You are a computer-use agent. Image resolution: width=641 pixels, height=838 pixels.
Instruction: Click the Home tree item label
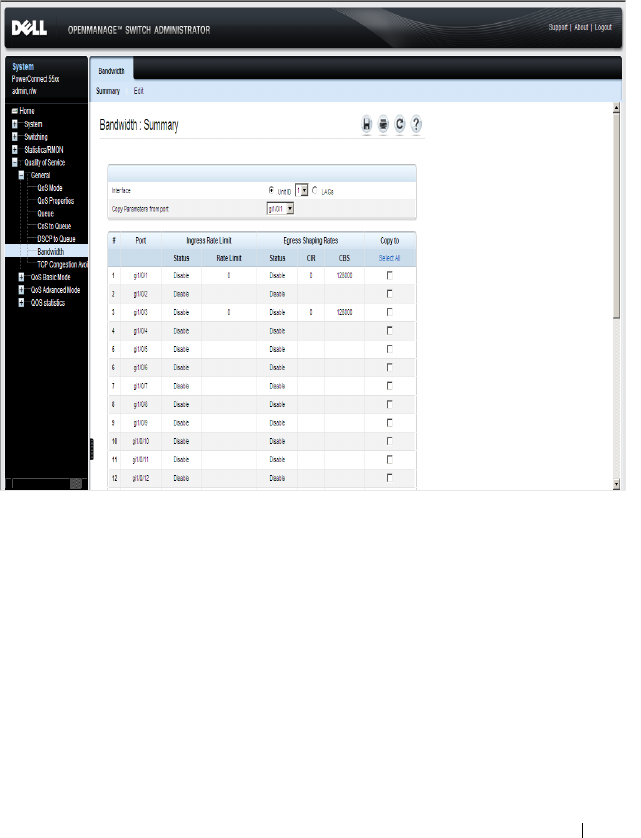(x=27, y=111)
